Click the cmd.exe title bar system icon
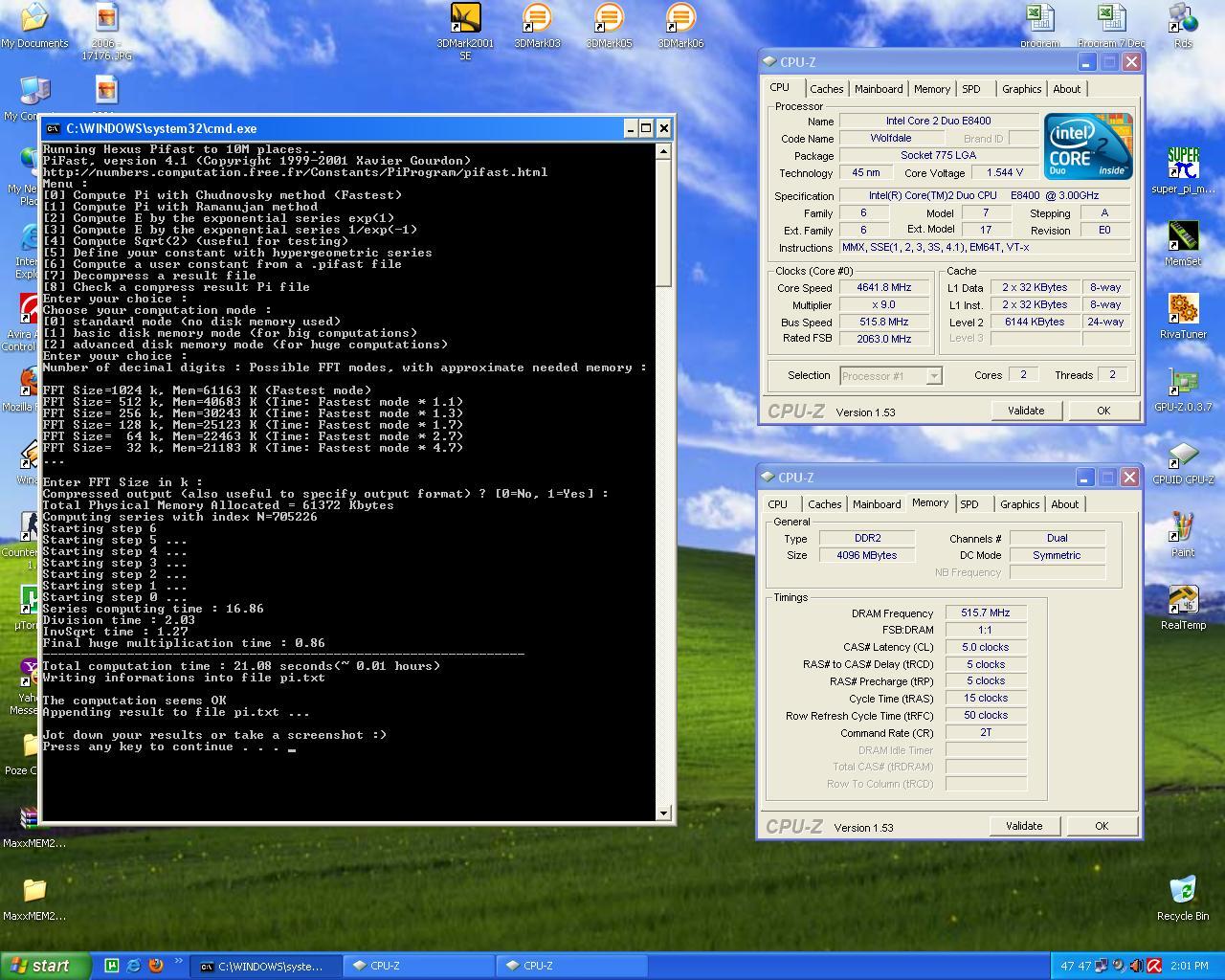 click(x=54, y=128)
